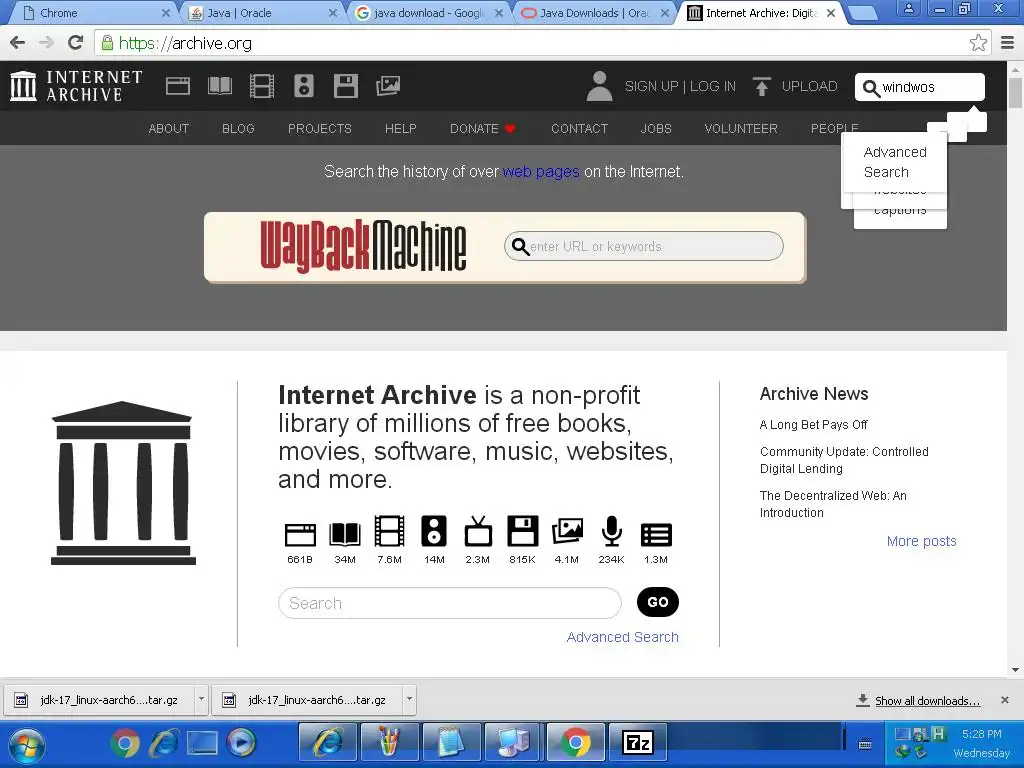Viewport: 1024px width, 768px height.
Task: Open the Web icon in the top navigation bar
Action: 178,86
